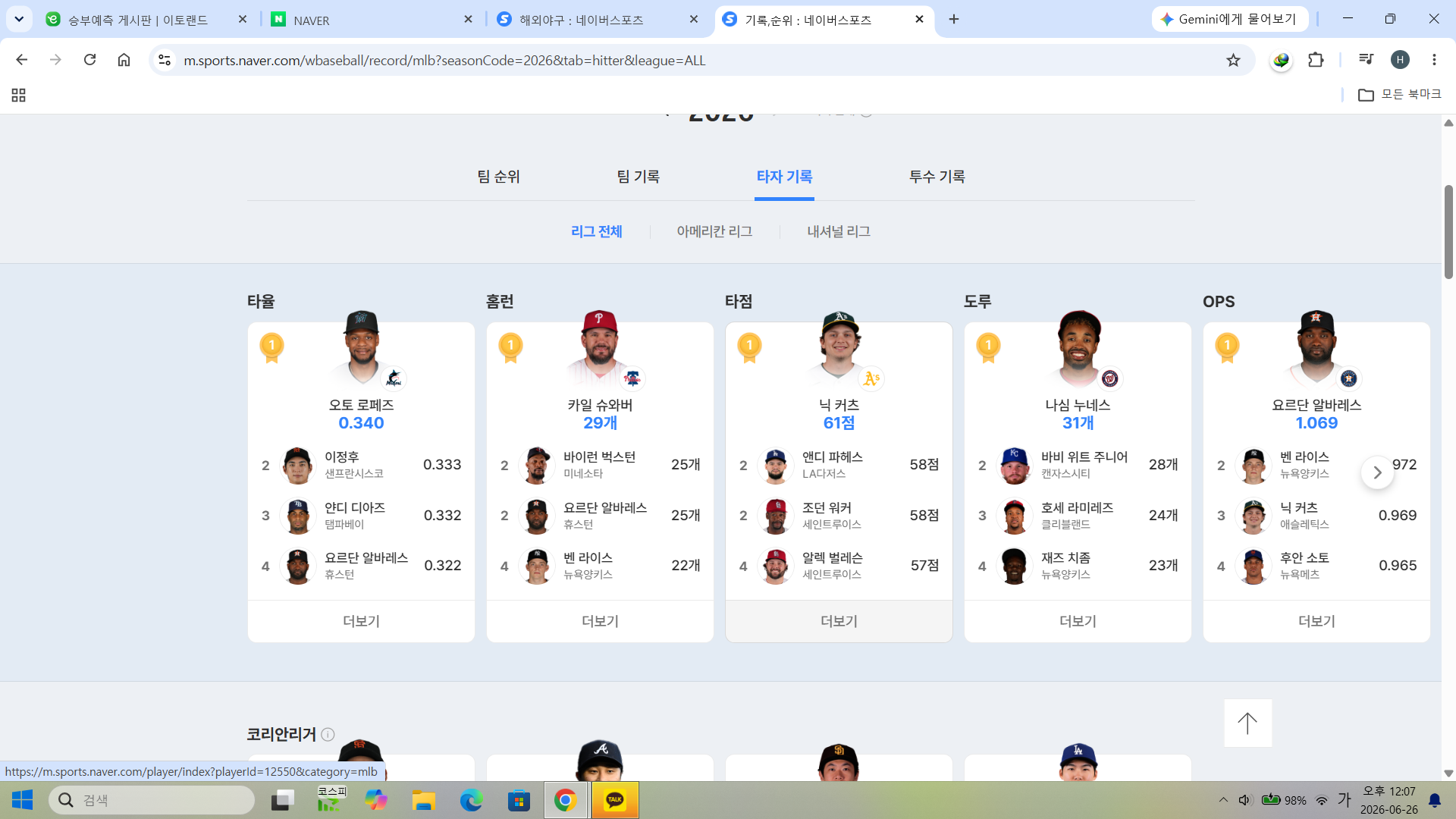Close the 기록,순위 : 네이버스포츠 tab
The height and width of the screenshot is (819, 1456).
coord(919,19)
